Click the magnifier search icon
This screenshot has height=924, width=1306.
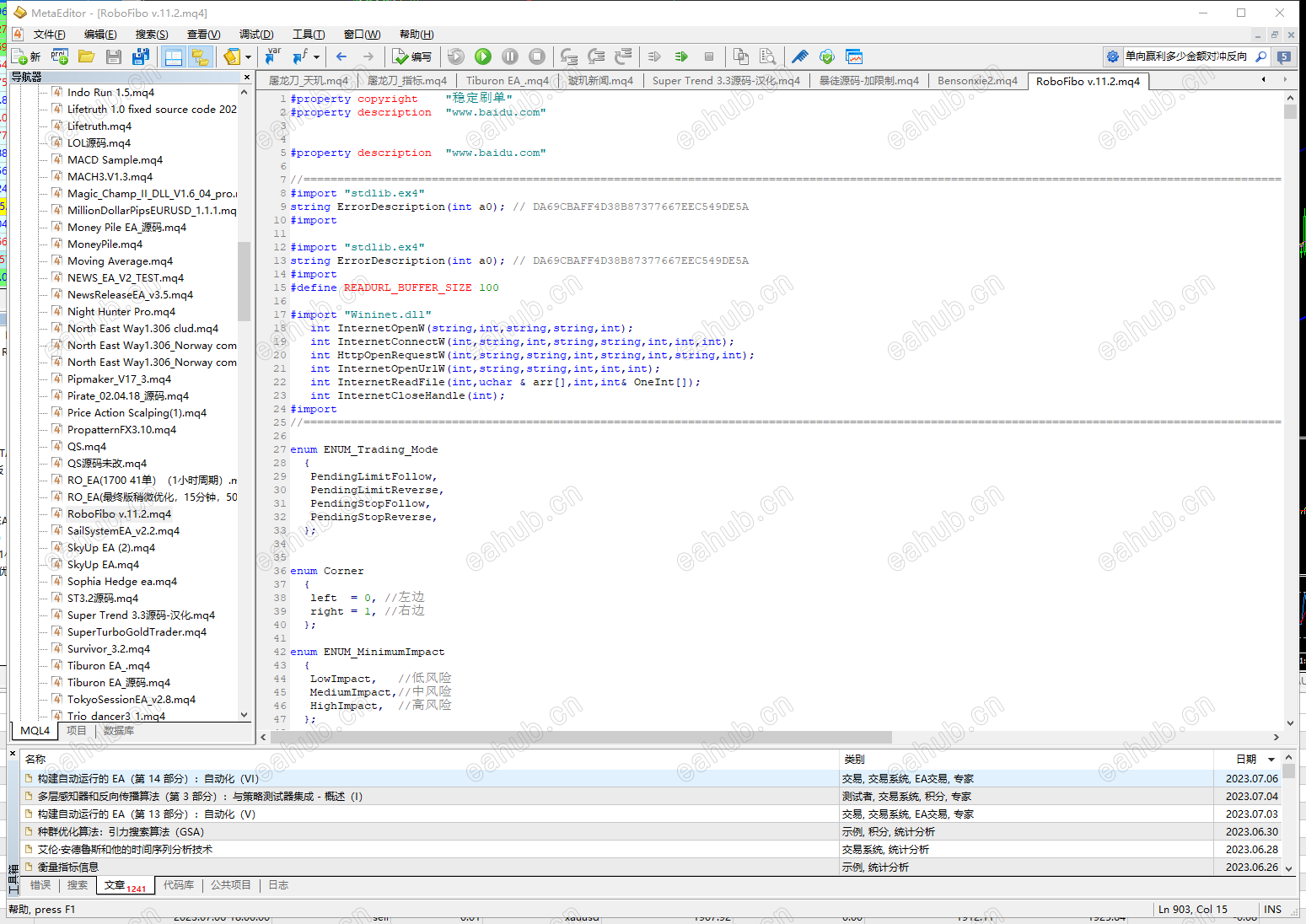point(1261,56)
